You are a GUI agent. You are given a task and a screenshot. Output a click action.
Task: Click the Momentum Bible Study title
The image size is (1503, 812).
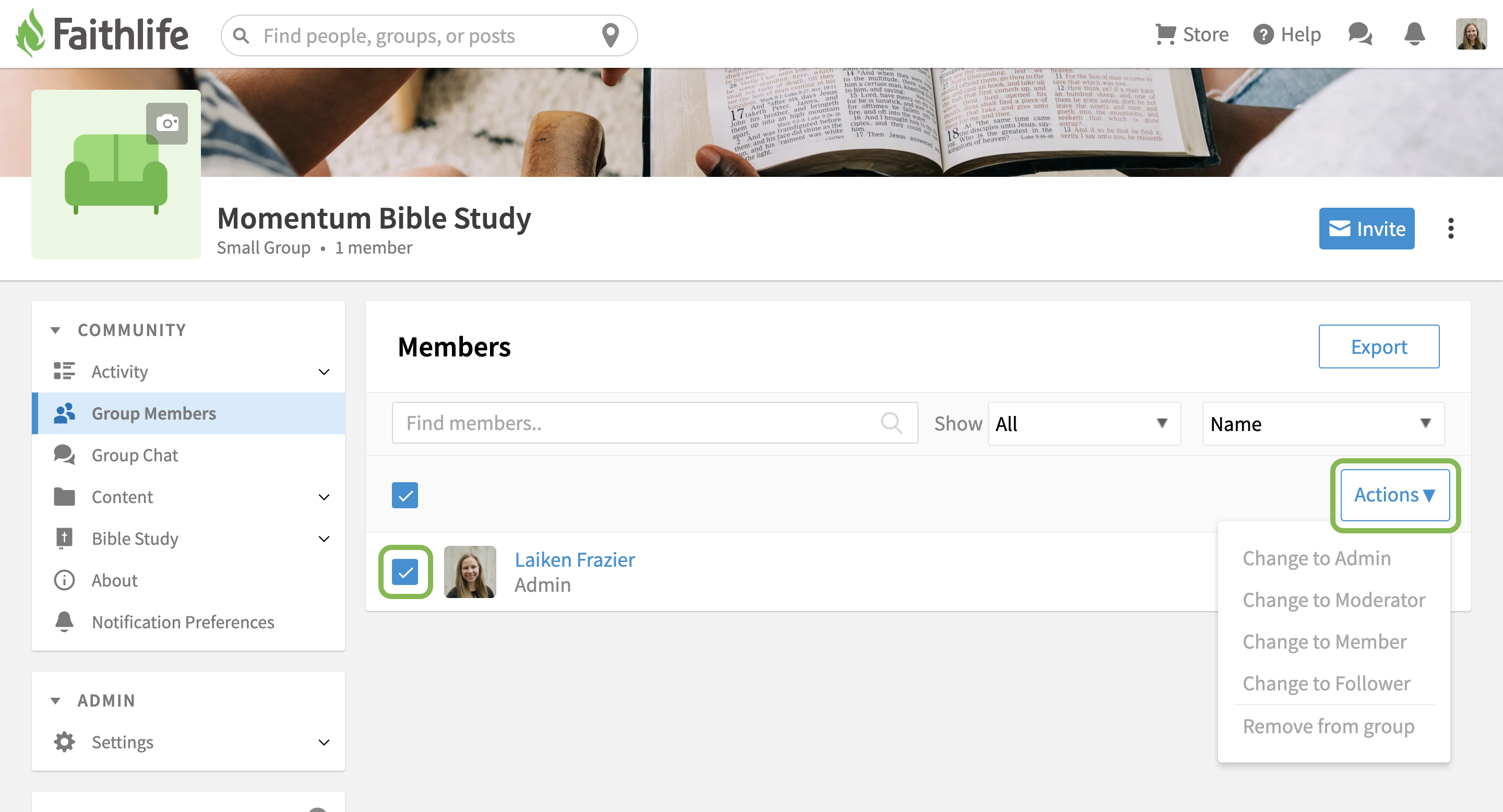374,218
